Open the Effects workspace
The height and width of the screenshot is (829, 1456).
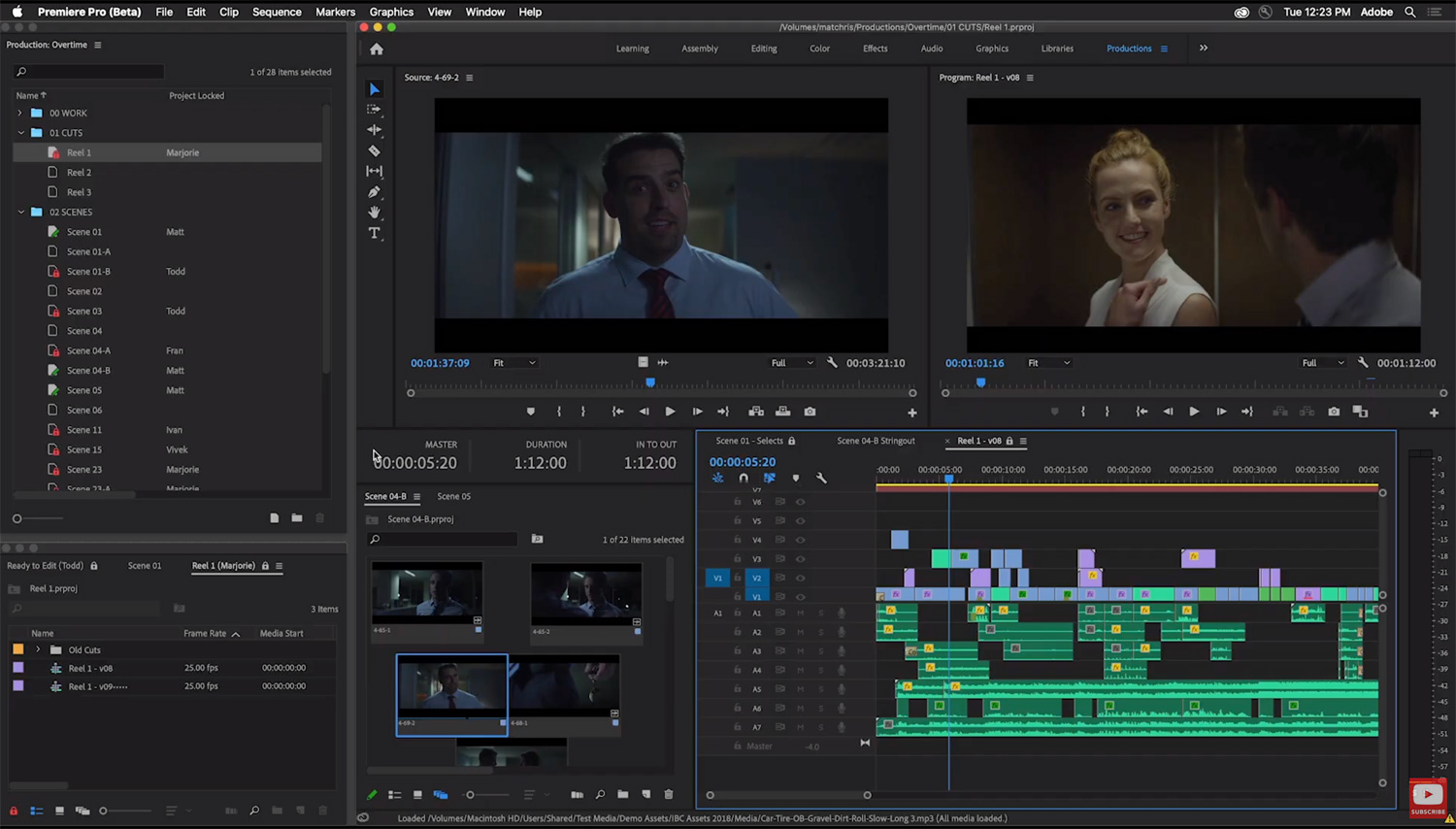(x=875, y=49)
